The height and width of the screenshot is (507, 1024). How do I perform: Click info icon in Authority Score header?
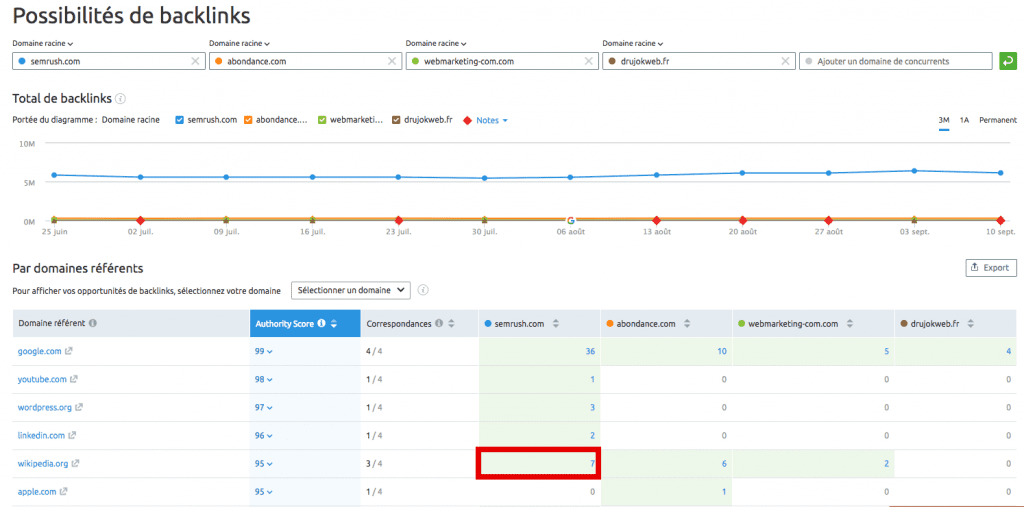pos(321,323)
